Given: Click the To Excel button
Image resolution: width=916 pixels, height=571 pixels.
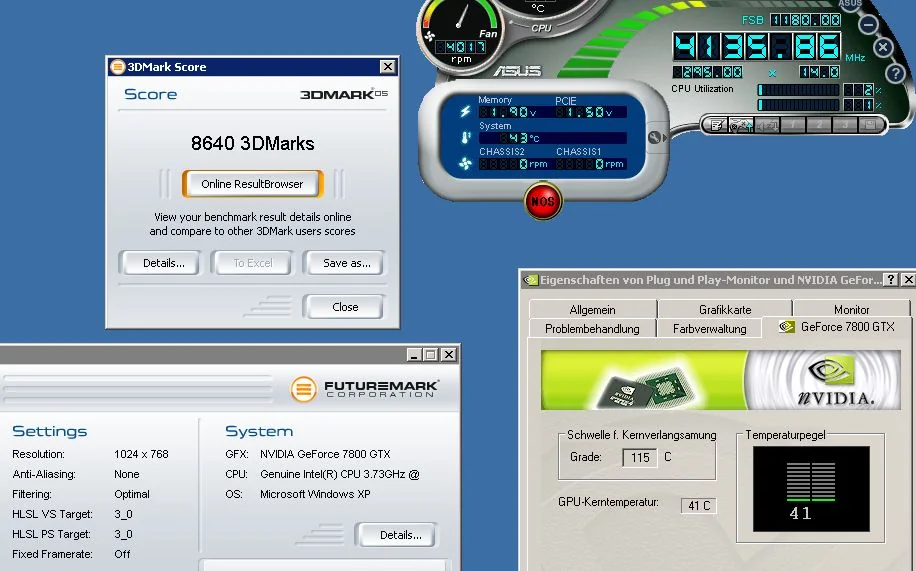Looking at the screenshot, I should pyautogui.click(x=252, y=263).
